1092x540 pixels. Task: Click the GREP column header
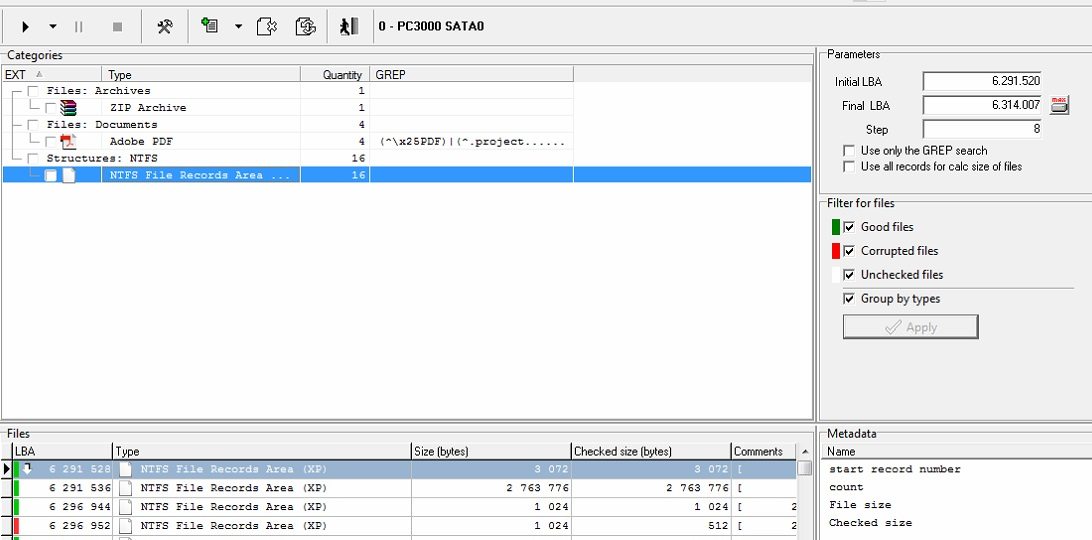[471, 75]
